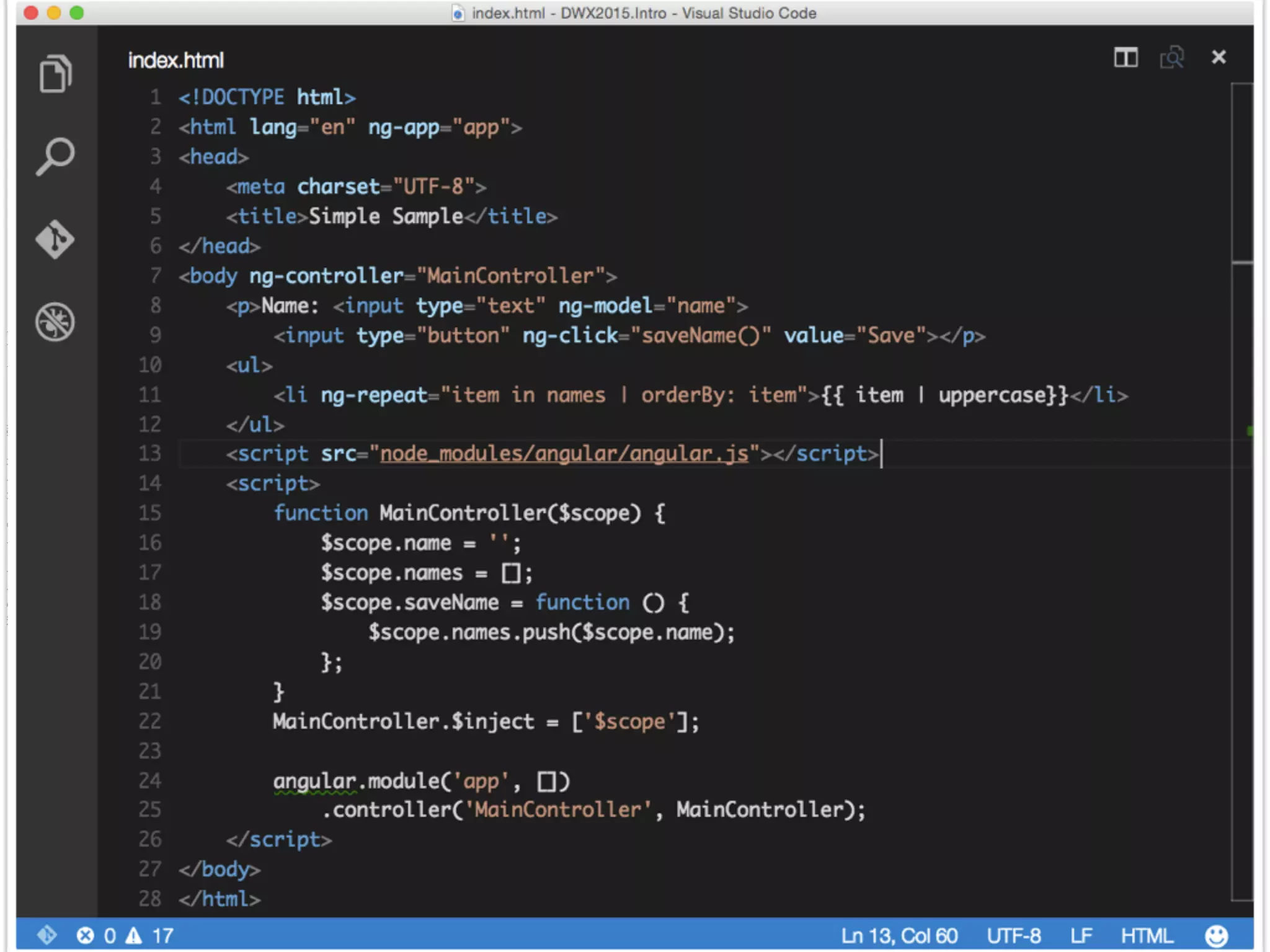Change the UTF-8 file encoding
The height and width of the screenshot is (952, 1270).
pos(1013,935)
